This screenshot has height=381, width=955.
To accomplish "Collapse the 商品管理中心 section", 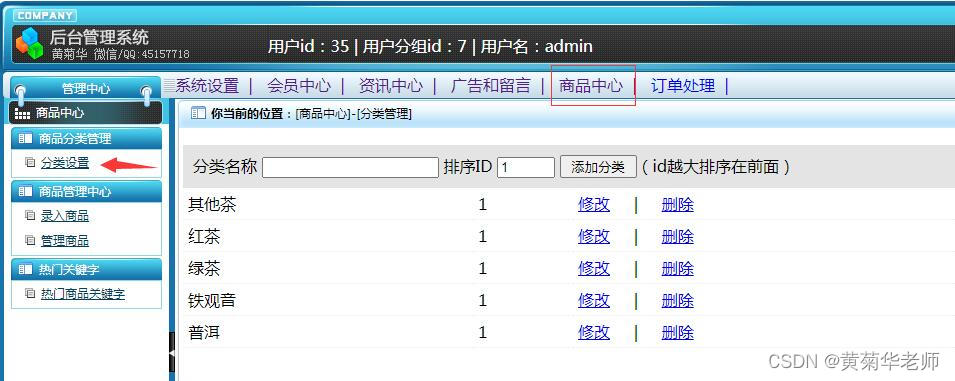I will (86, 192).
